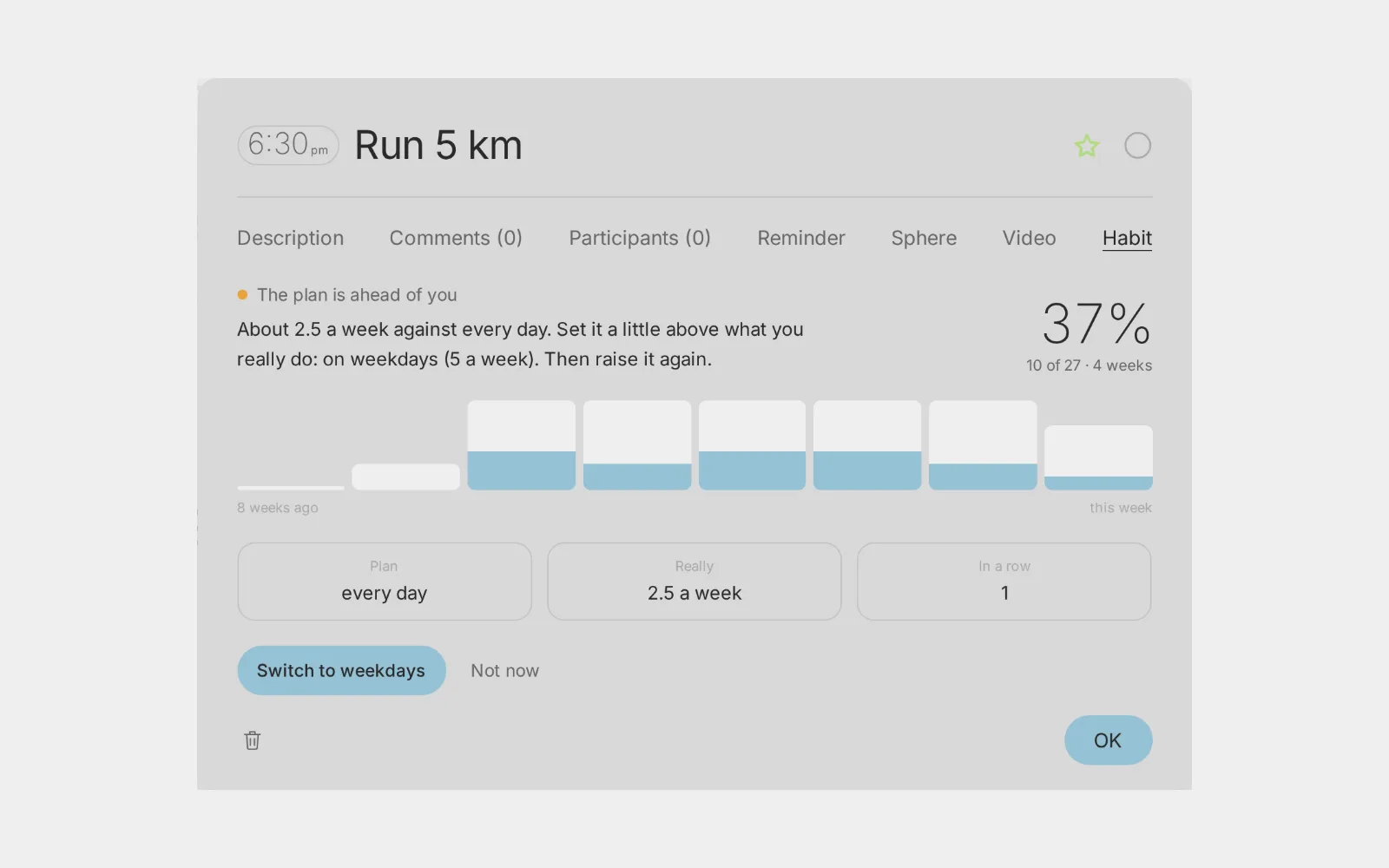Click the 10 of 27 · 4 weeks text
The width and height of the screenshot is (1389, 868).
tap(1089, 365)
